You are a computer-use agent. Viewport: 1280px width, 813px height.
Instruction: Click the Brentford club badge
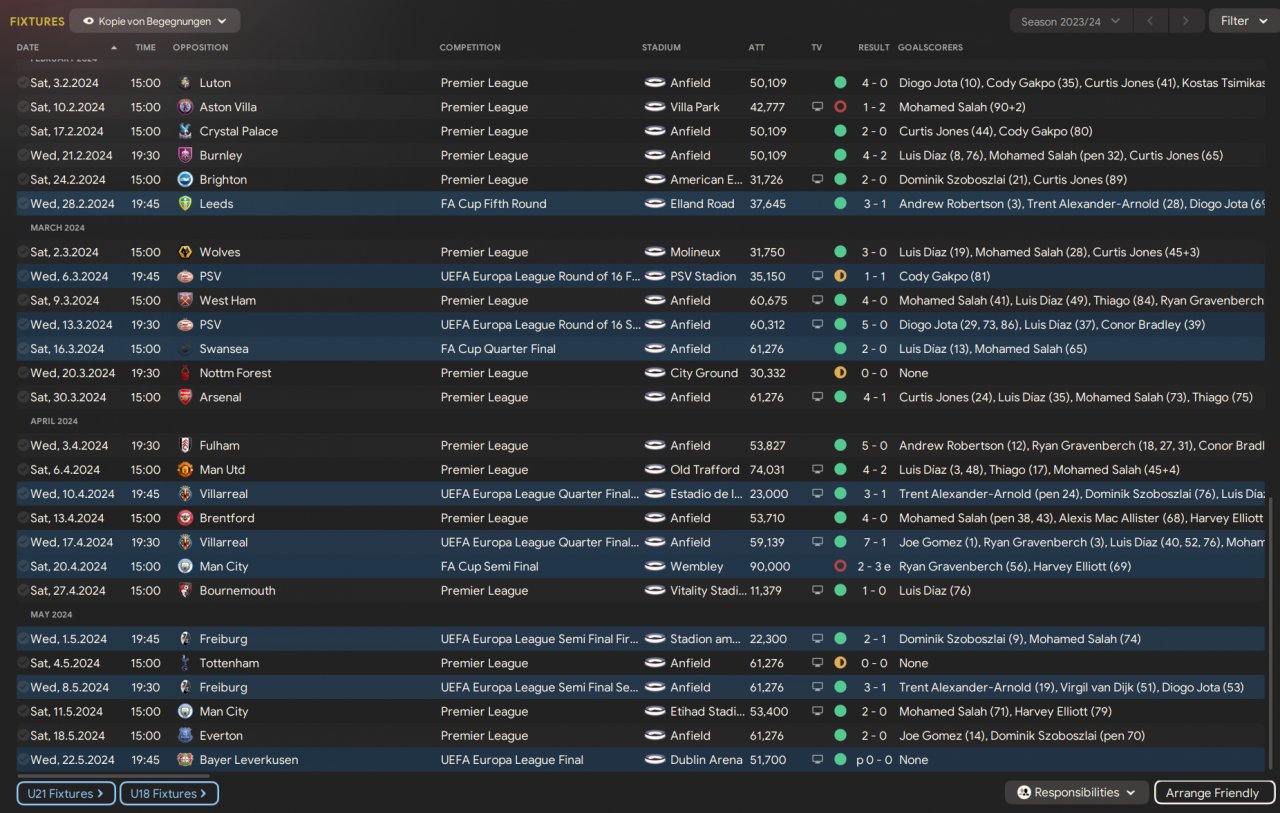pyautogui.click(x=184, y=518)
